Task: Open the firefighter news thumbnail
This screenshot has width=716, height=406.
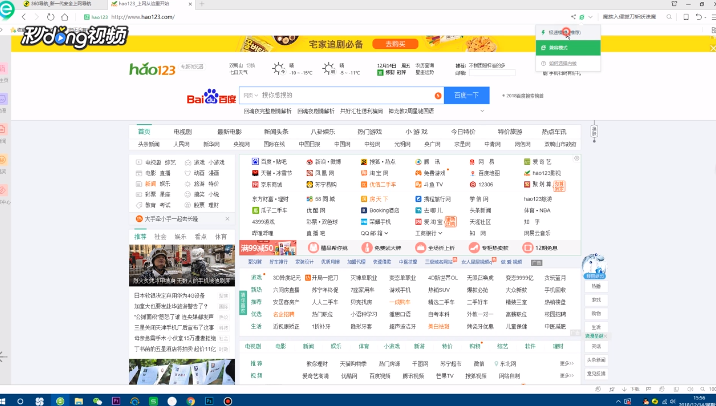Action: pyautogui.click(x=182, y=265)
